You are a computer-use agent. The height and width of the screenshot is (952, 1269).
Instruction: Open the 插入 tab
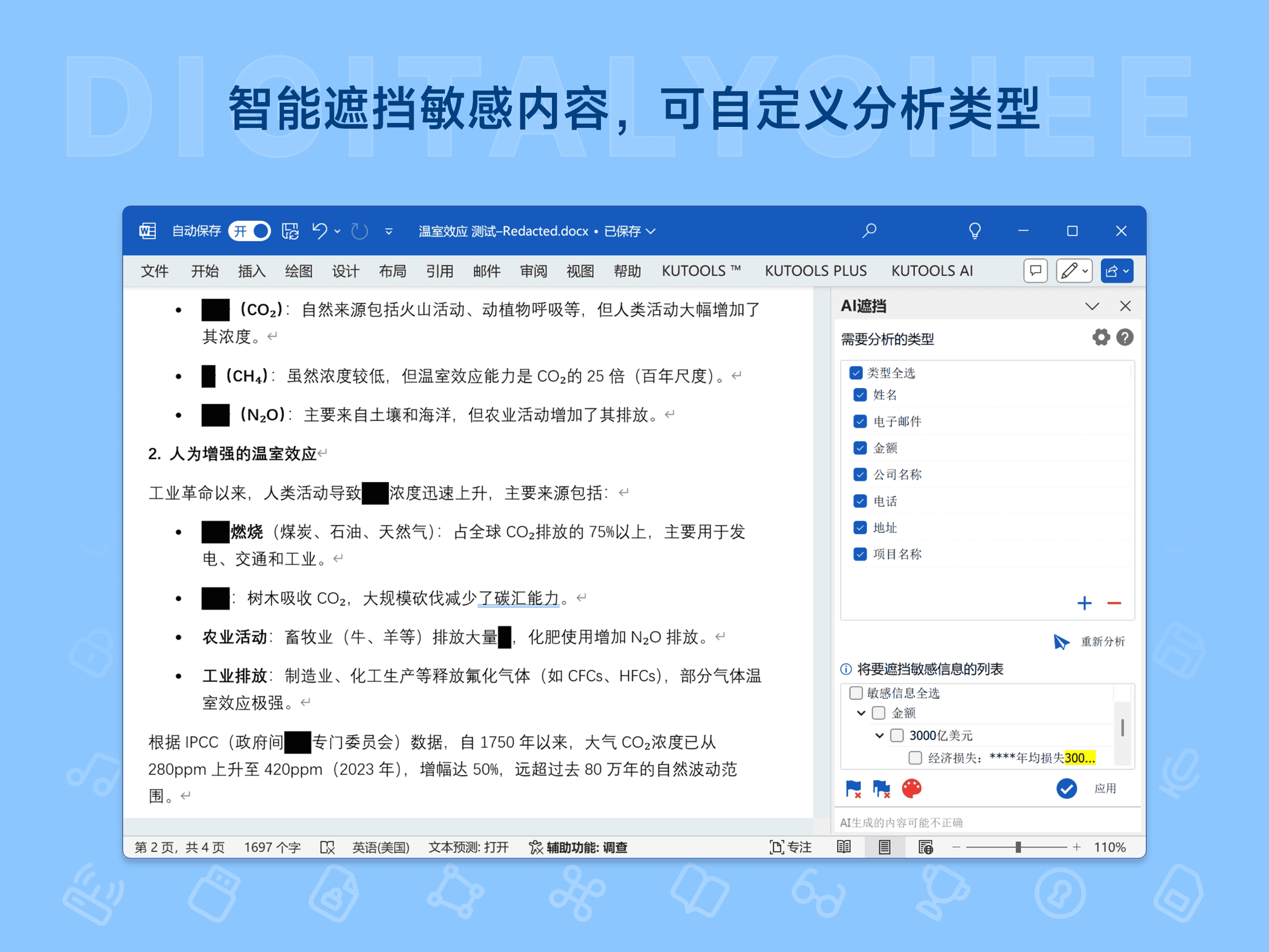(x=252, y=271)
